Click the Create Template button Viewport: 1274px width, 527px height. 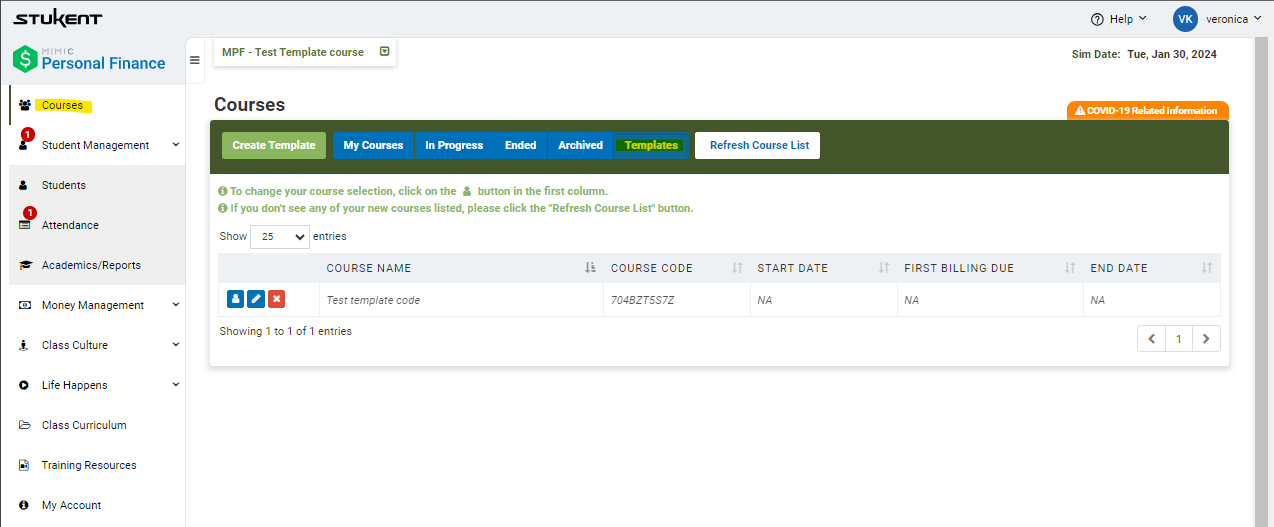coord(274,145)
